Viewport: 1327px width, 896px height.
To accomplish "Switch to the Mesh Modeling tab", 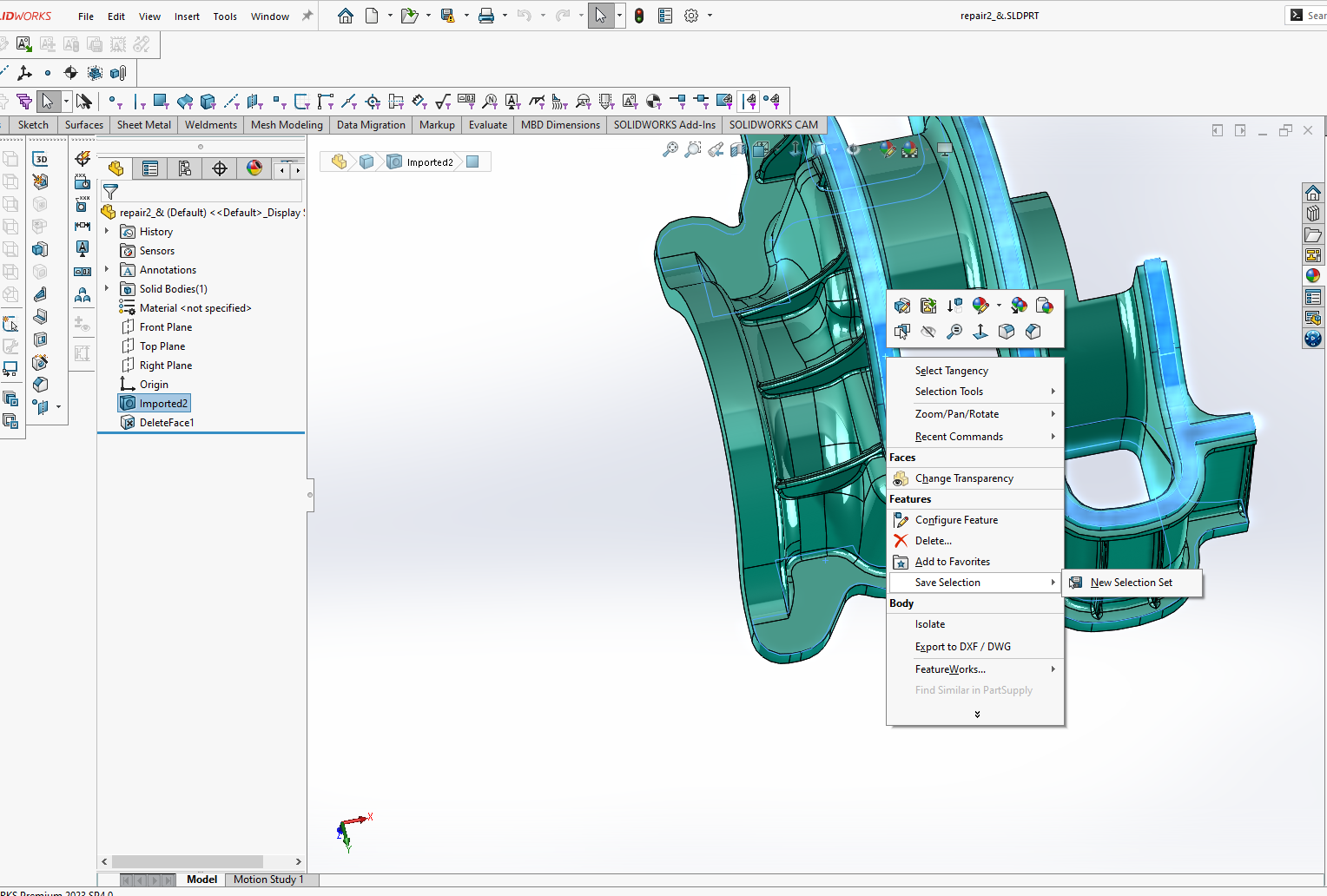I will pyautogui.click(x=287, y=125).
